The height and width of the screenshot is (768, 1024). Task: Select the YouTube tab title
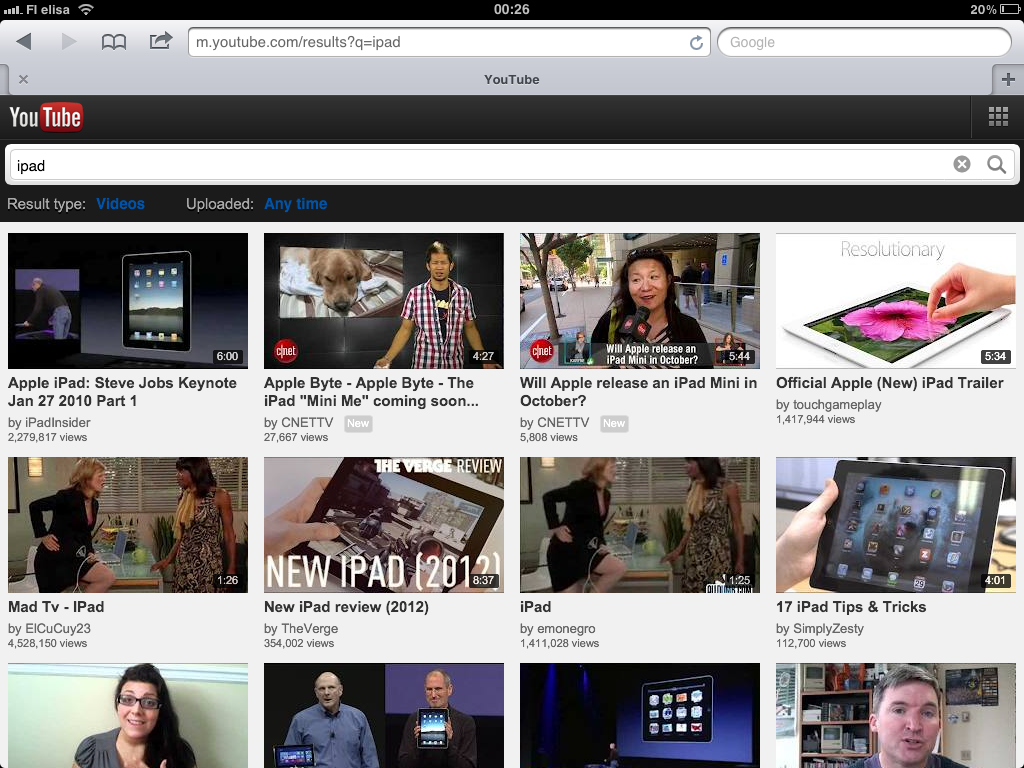tap(511, 80)
